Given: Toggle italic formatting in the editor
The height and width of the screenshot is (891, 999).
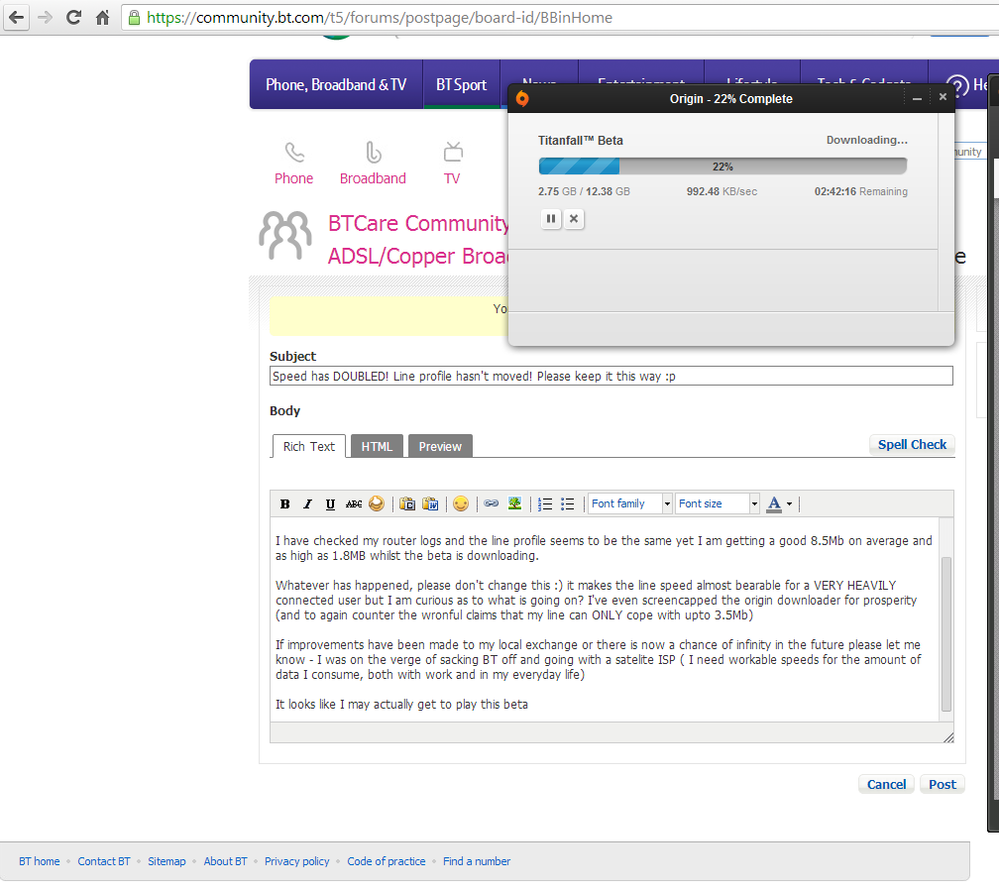Looking at the screenshot, I should (308, 504).
